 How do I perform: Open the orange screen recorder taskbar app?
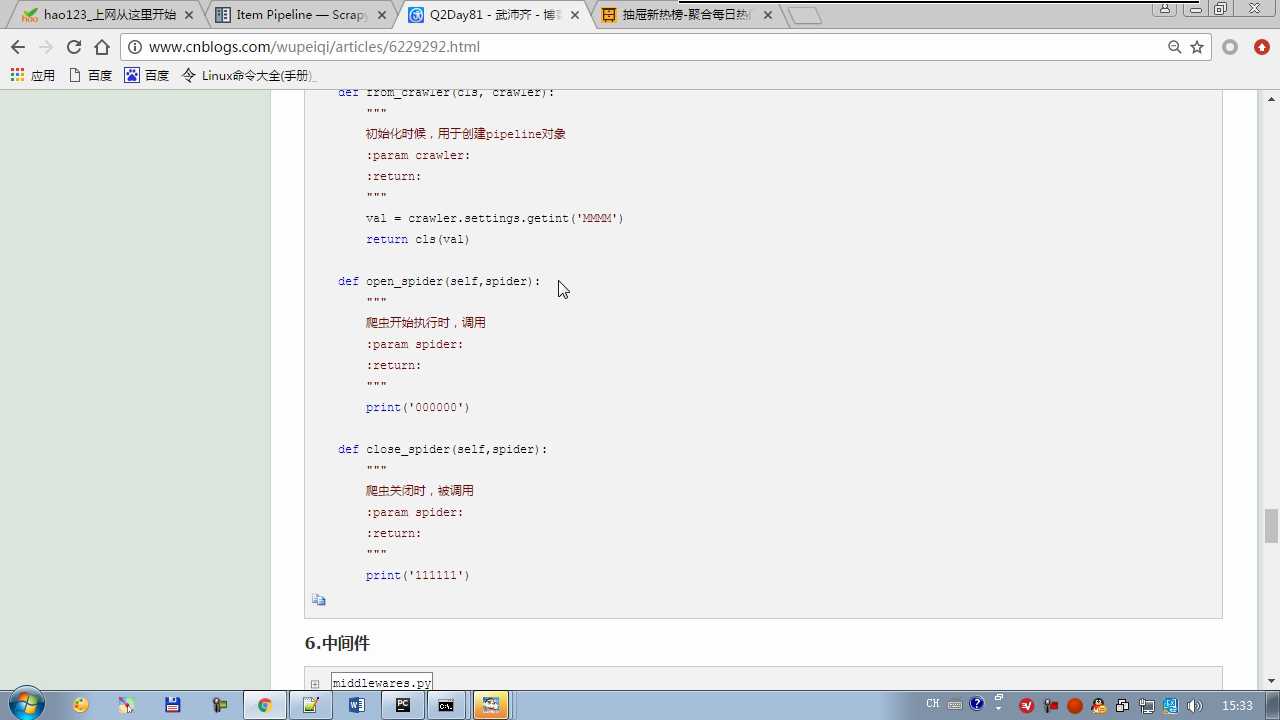click(x=490, y=705)
